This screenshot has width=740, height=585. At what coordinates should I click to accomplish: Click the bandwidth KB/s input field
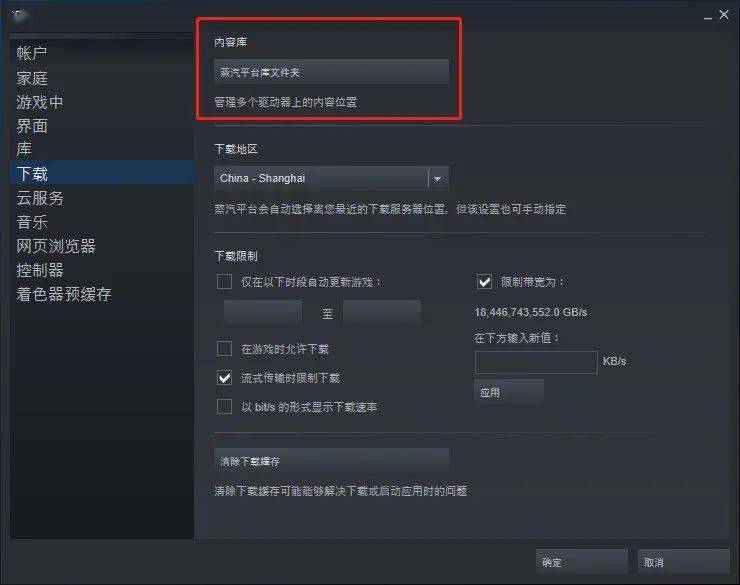(x=536, y=362)
